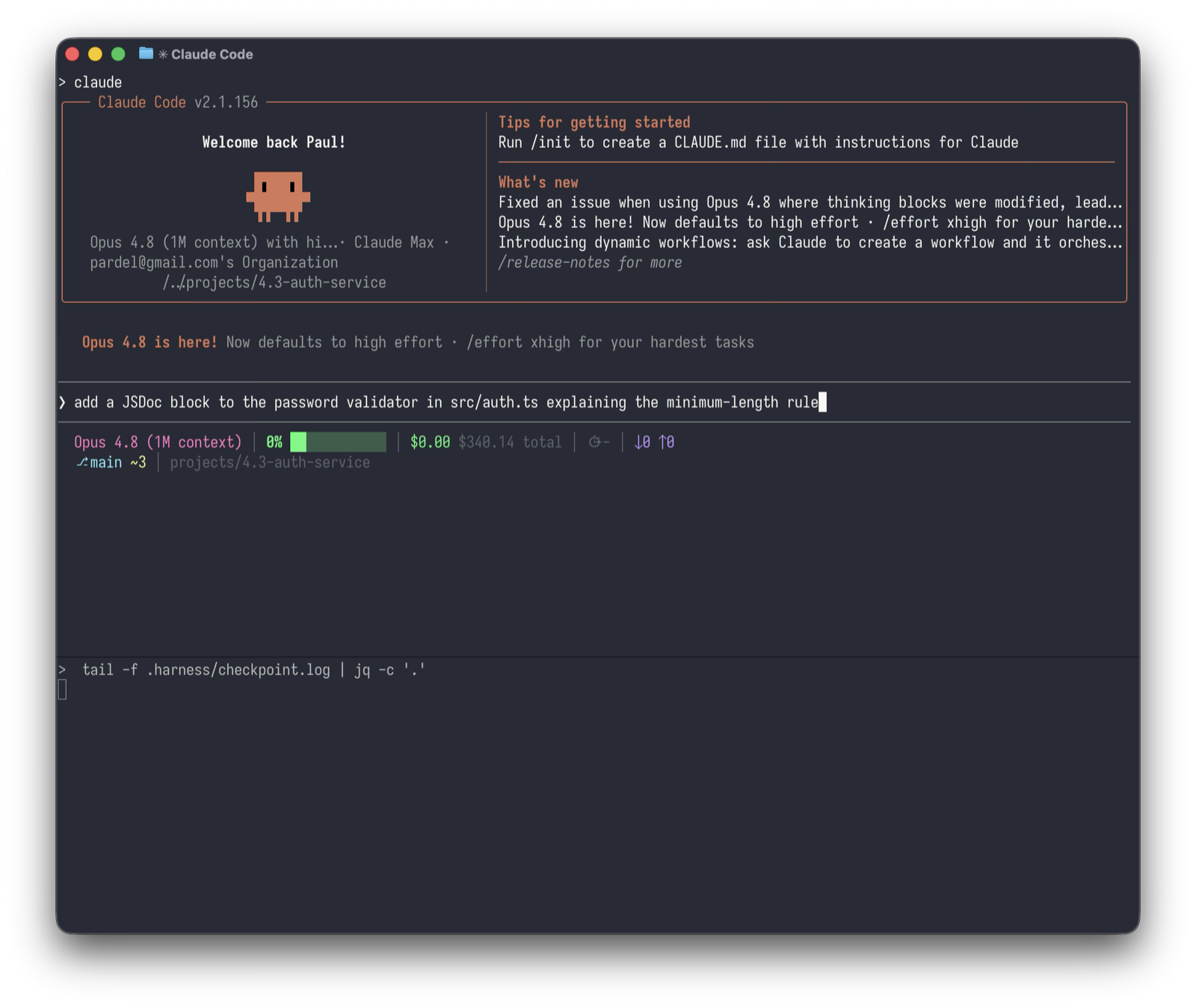Maximize the window with green button
The height and width of the screenshot is (1008, 1196).
[118, 54]
